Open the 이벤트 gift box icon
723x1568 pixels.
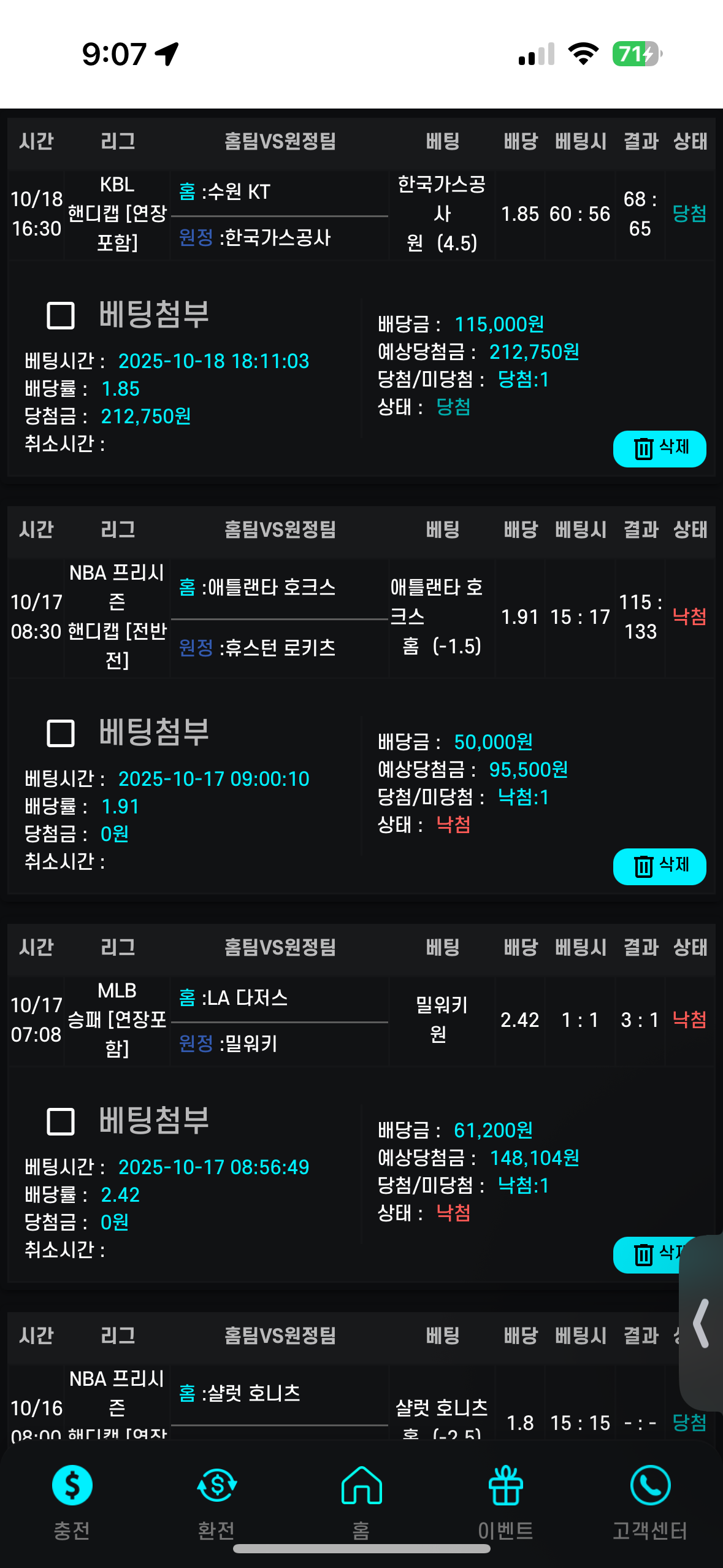[505, 1485]
